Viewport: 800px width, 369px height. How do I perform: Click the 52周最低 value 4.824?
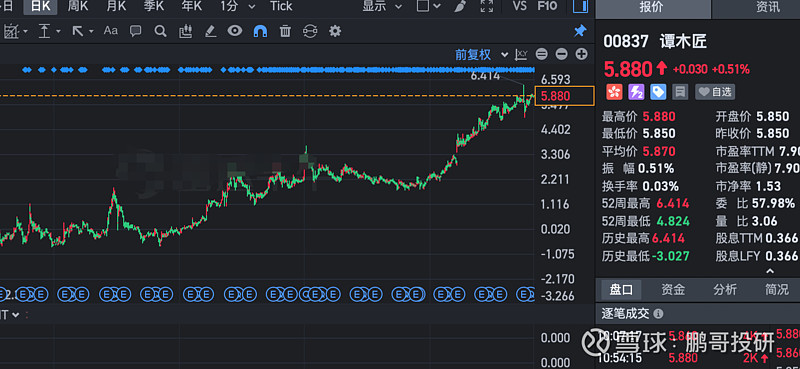point(672,221)
